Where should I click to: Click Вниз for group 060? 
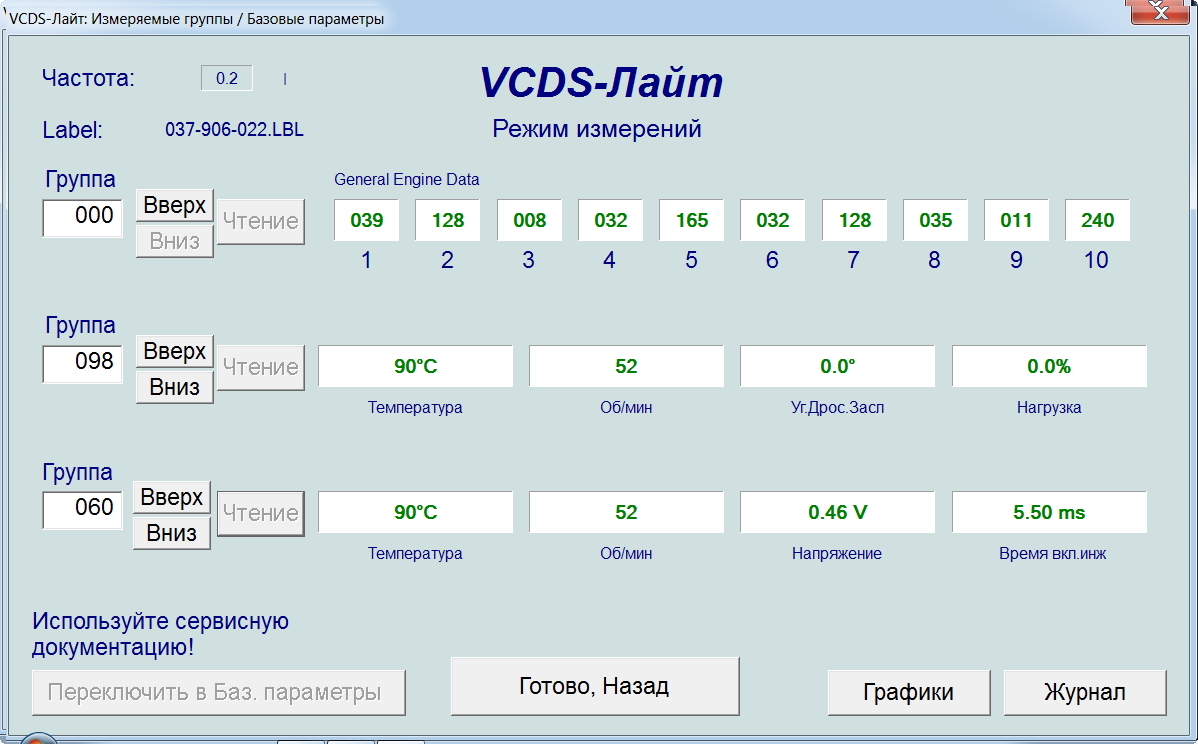coord(172,533)
